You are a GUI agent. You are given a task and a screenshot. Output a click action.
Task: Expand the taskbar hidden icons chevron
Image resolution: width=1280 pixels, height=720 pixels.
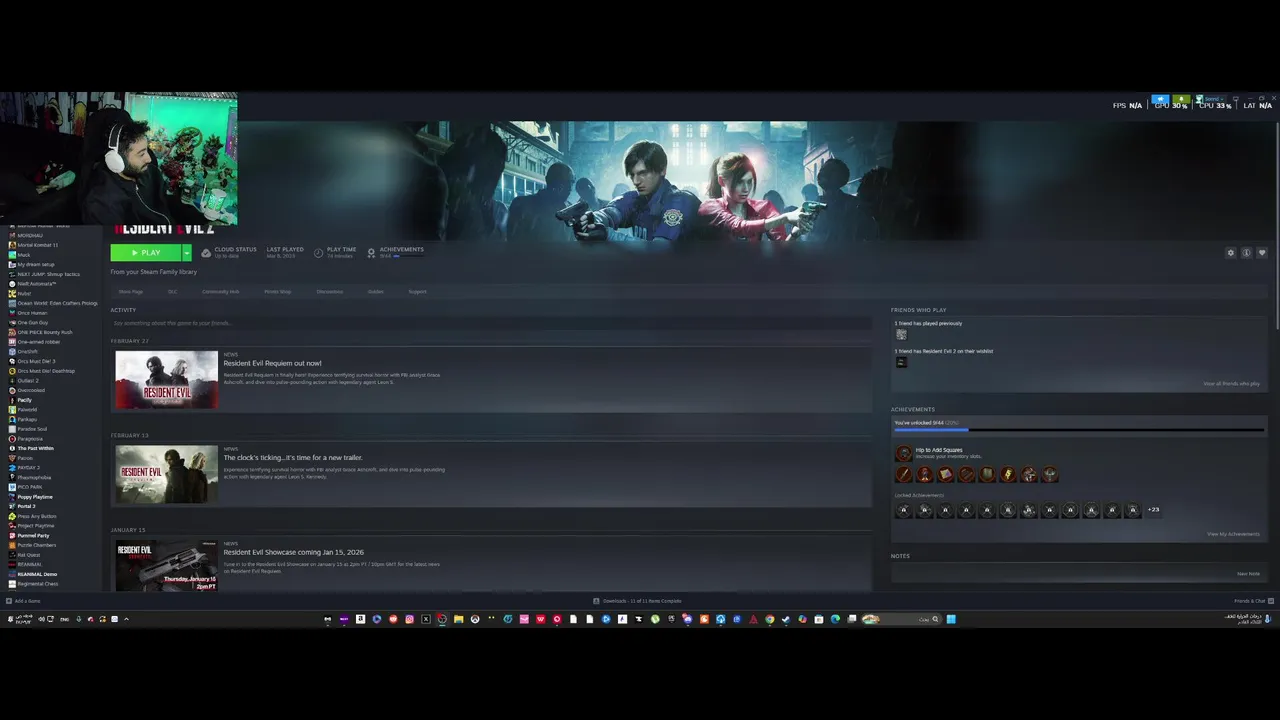point(126,619)
